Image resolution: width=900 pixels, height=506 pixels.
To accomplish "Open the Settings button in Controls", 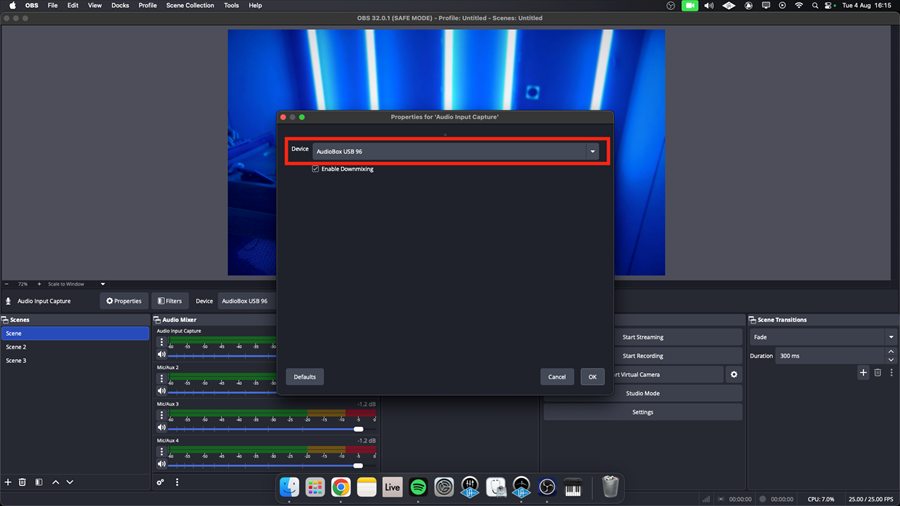I will pyautogui.click(x=643, y=412).
